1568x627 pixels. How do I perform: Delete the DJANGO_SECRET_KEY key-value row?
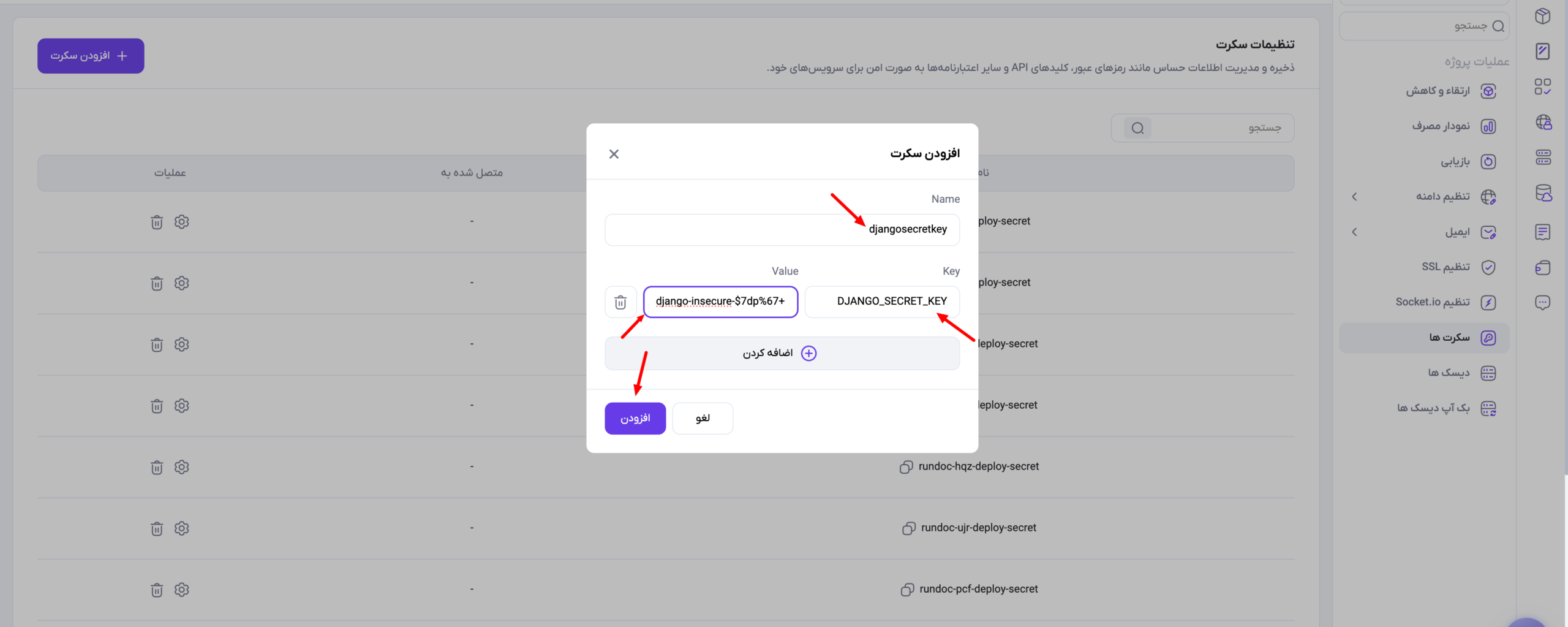[620, 302]
